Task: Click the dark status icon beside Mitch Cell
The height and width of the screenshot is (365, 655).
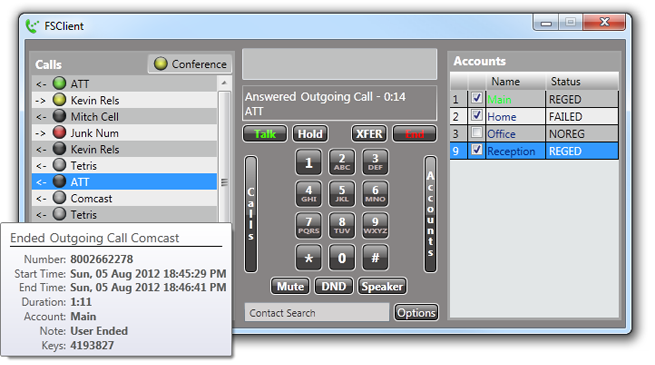Action: coord(60,116)
